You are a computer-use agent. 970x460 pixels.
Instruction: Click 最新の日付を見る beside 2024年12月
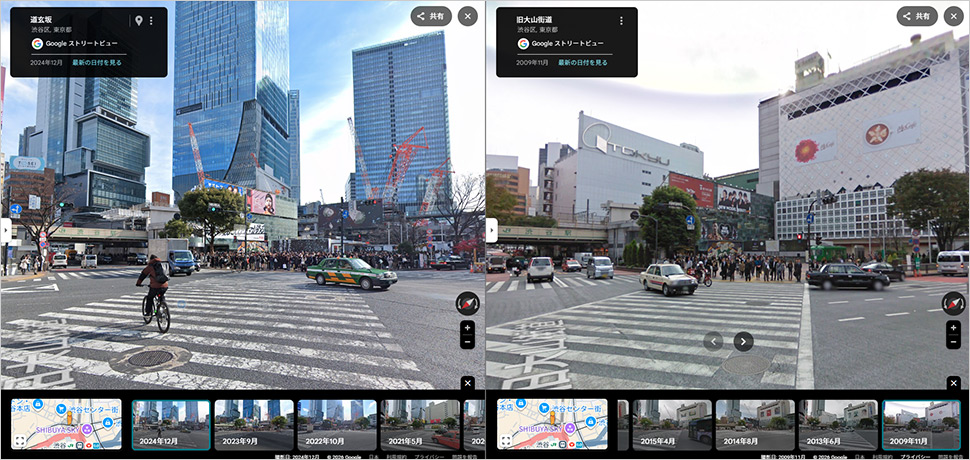coord(97,62)
